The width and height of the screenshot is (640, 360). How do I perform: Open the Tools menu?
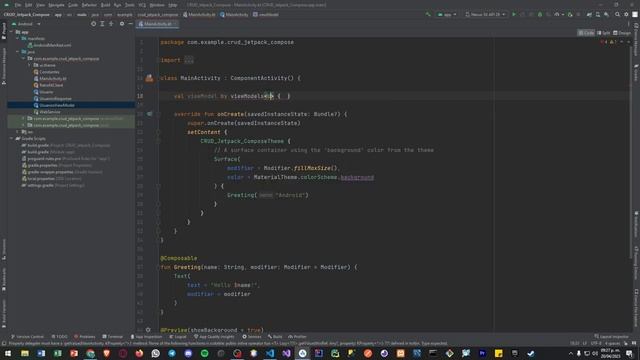tap(130, 5)
